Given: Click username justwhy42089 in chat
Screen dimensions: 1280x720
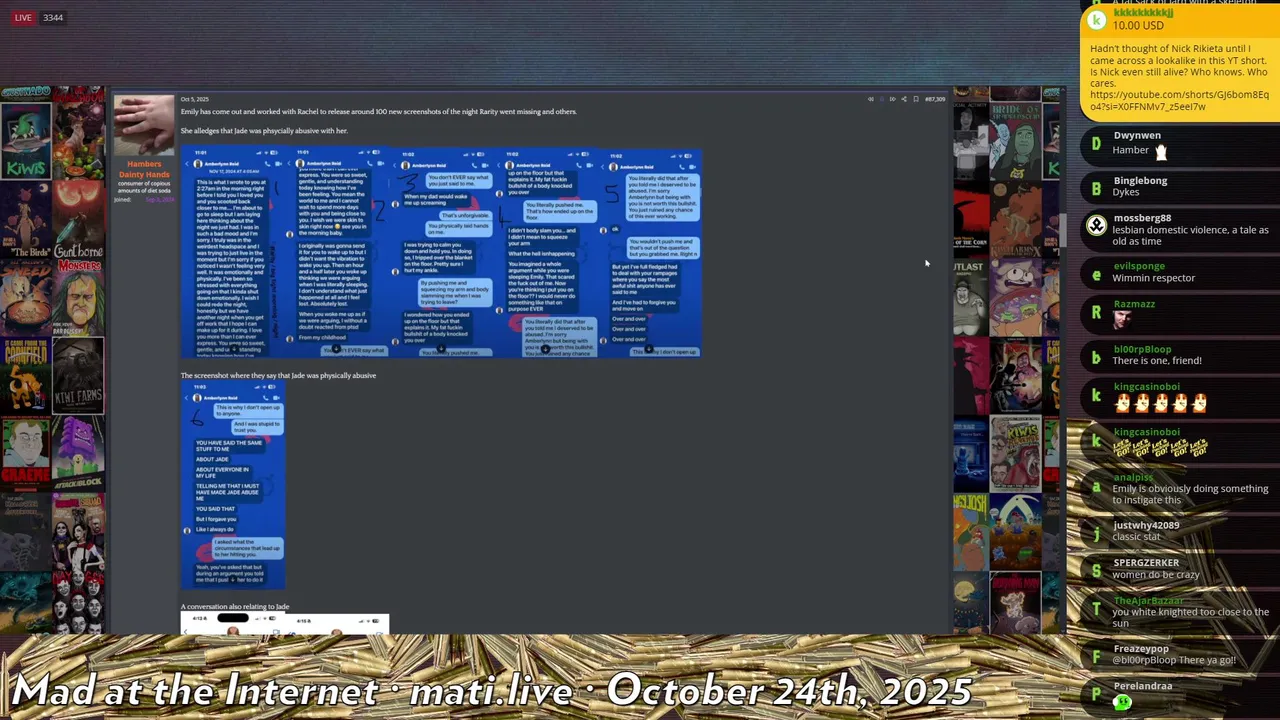Looking at the screenshot, I should tap(1146, 525).
